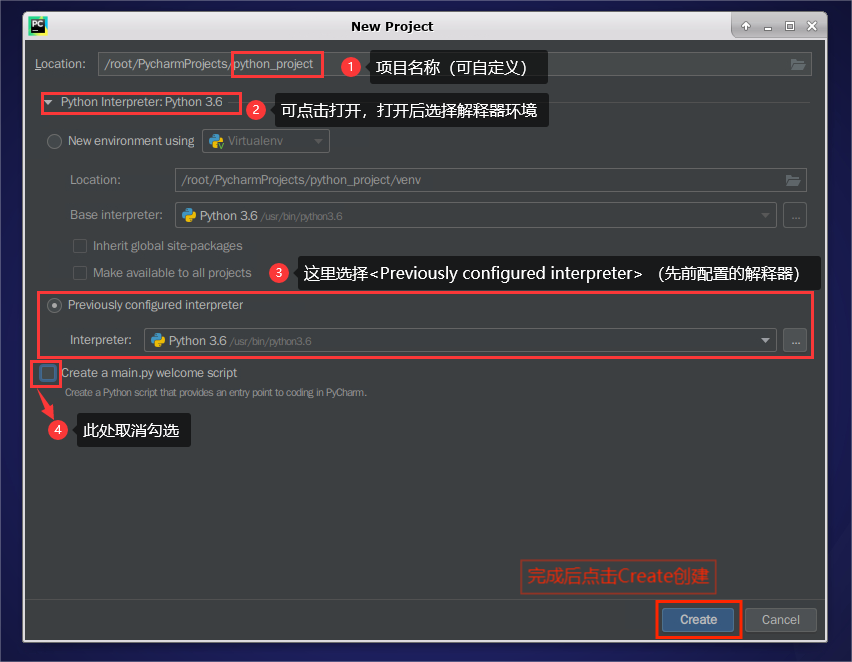Click 'New environment using' label text
This screenshot has height=662, width=852.
point(131,141)
